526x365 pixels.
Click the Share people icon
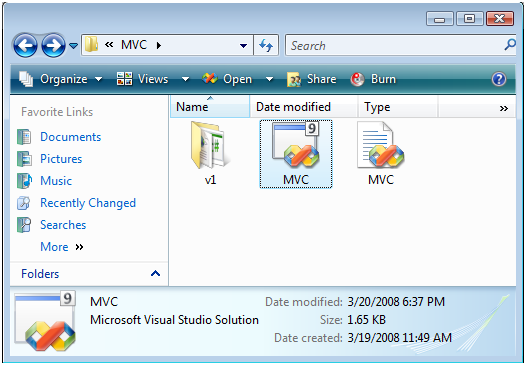294,80
